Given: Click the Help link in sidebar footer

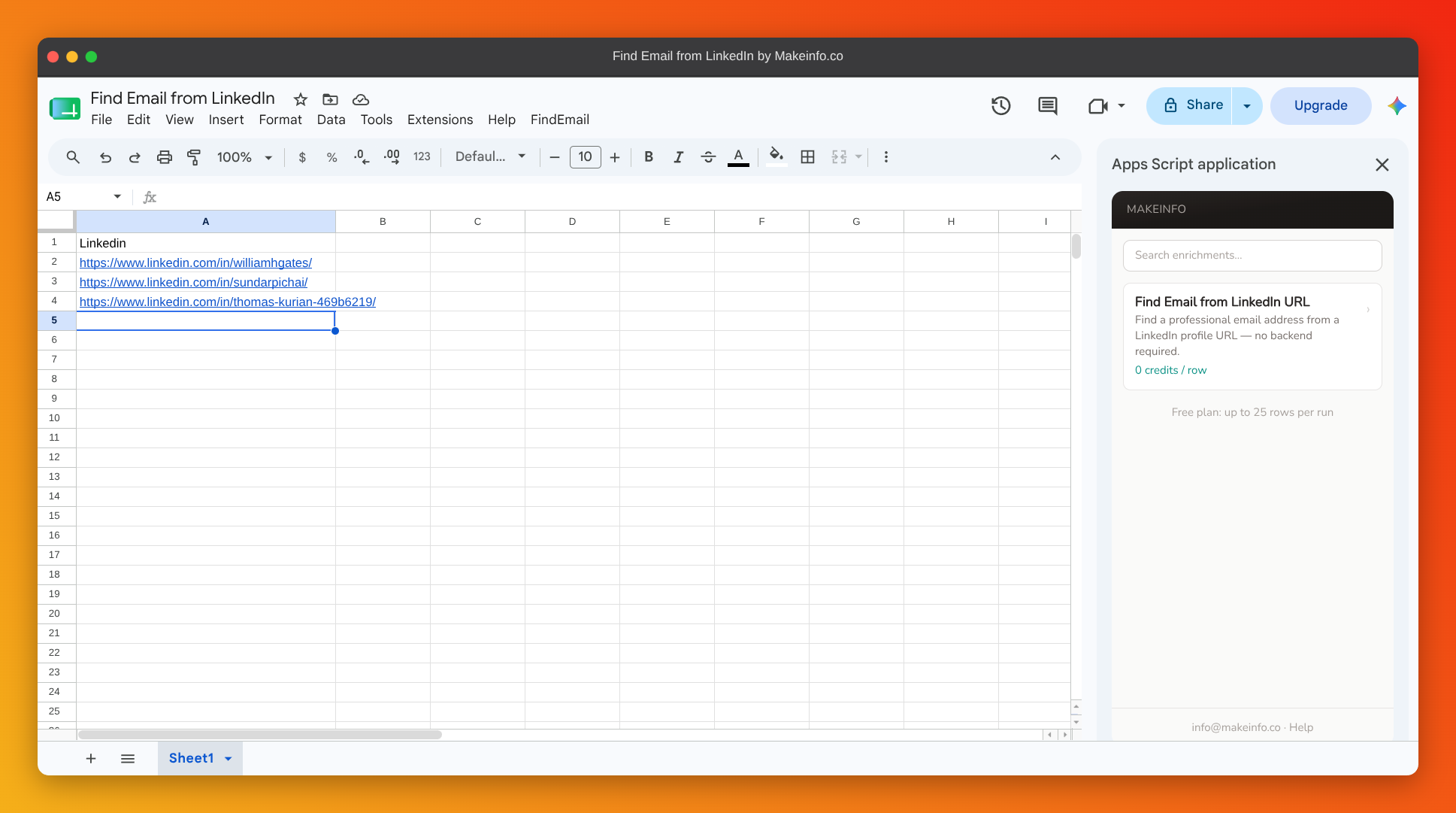Looking at the screenshot, I should pos(1301,727).
